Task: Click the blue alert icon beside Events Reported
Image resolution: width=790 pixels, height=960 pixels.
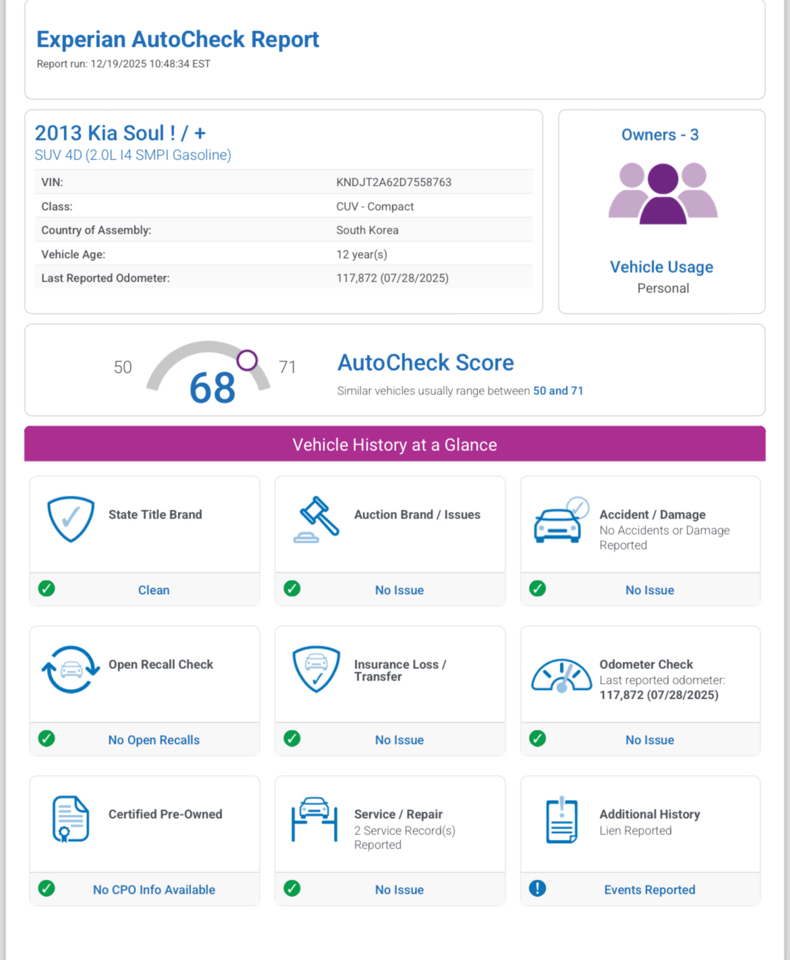Action: point(537,888)
